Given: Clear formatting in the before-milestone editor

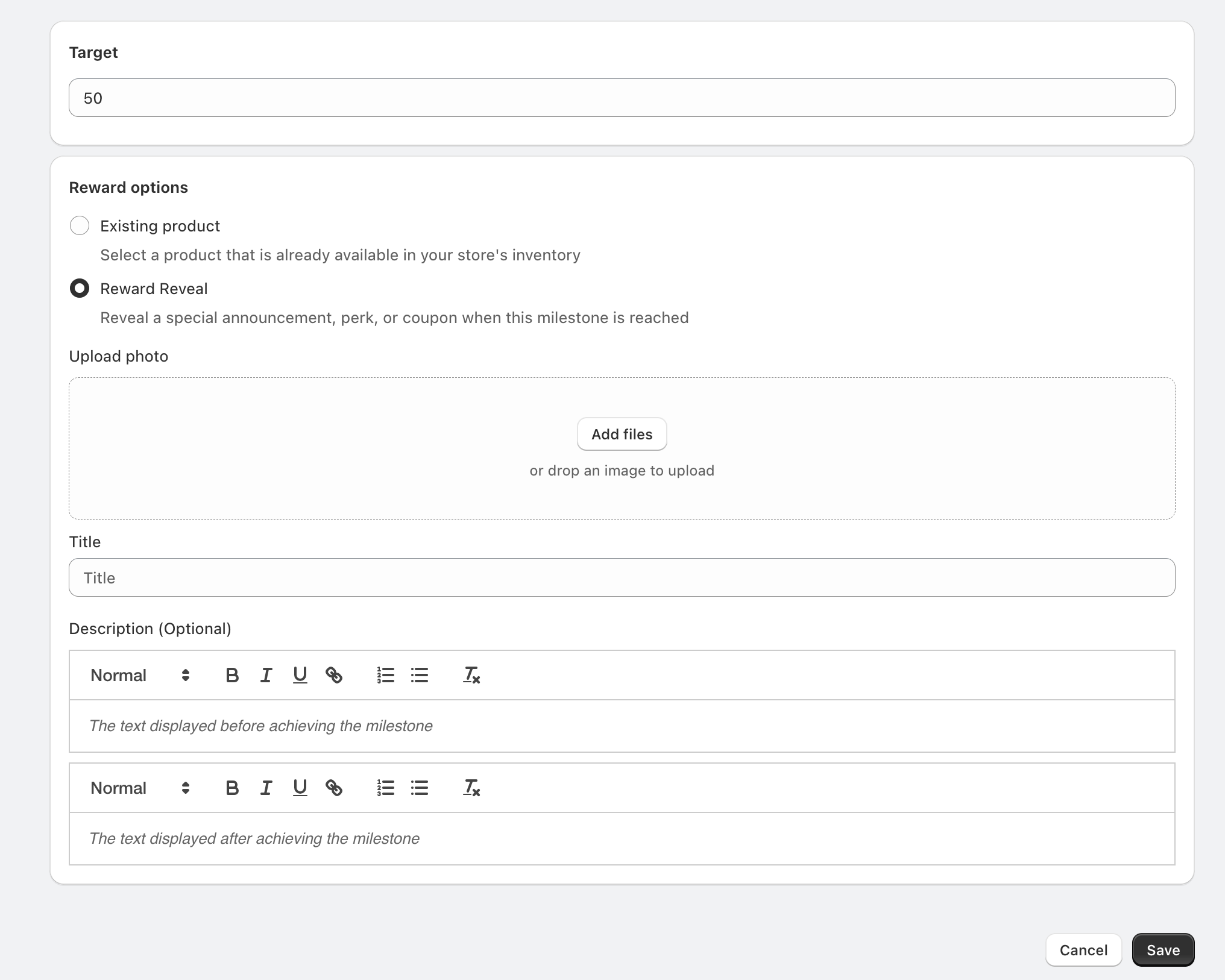Looking at the screenshot, I should [x=471, y=675].
